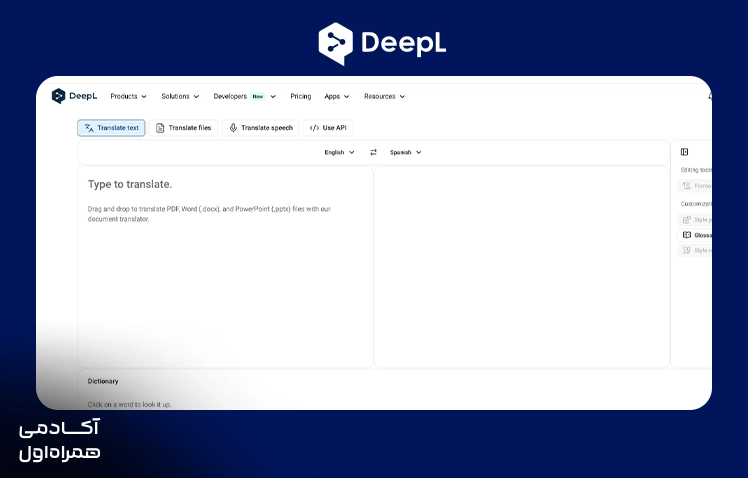The height and width of the screenshot is (478, 748).
Task: Expand the Apps menu
Action: click(337, 96)
